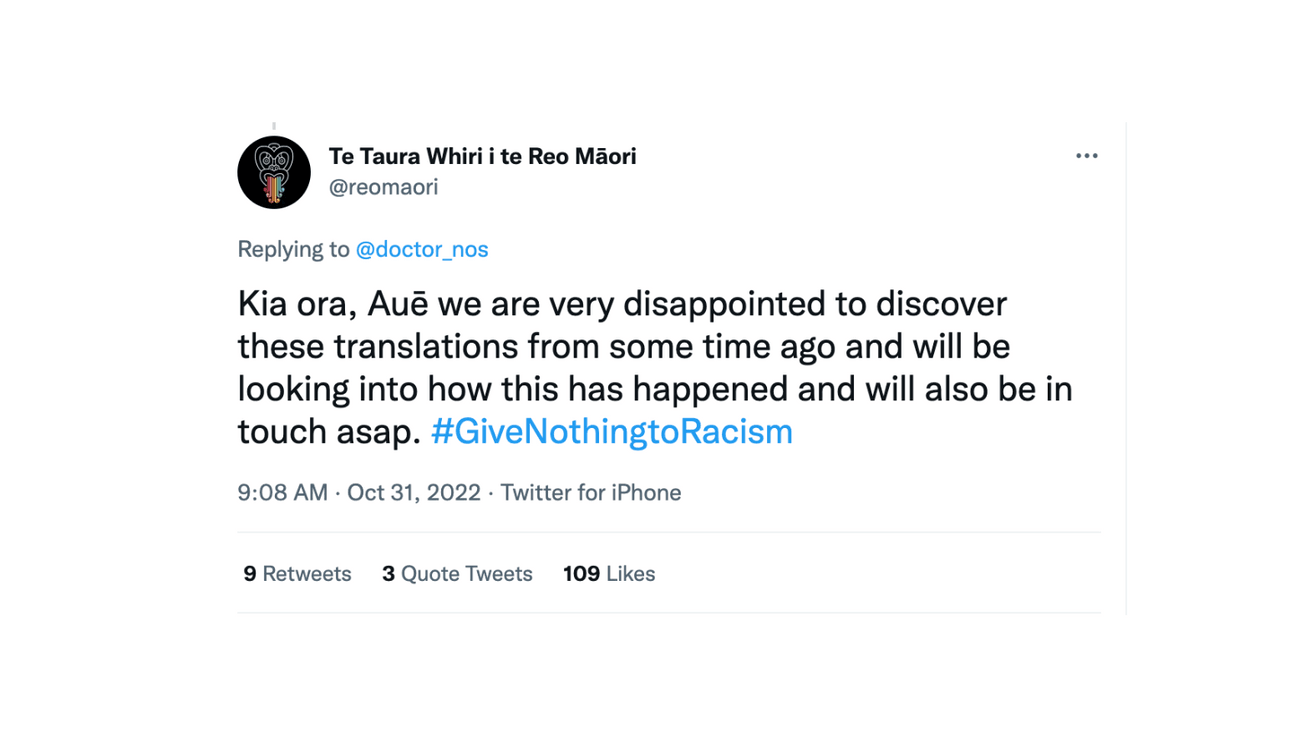Open the tweet's three-dot More menu
Image resolution: width=1290 pixels, height=734 pixels.
point(1086,156)
